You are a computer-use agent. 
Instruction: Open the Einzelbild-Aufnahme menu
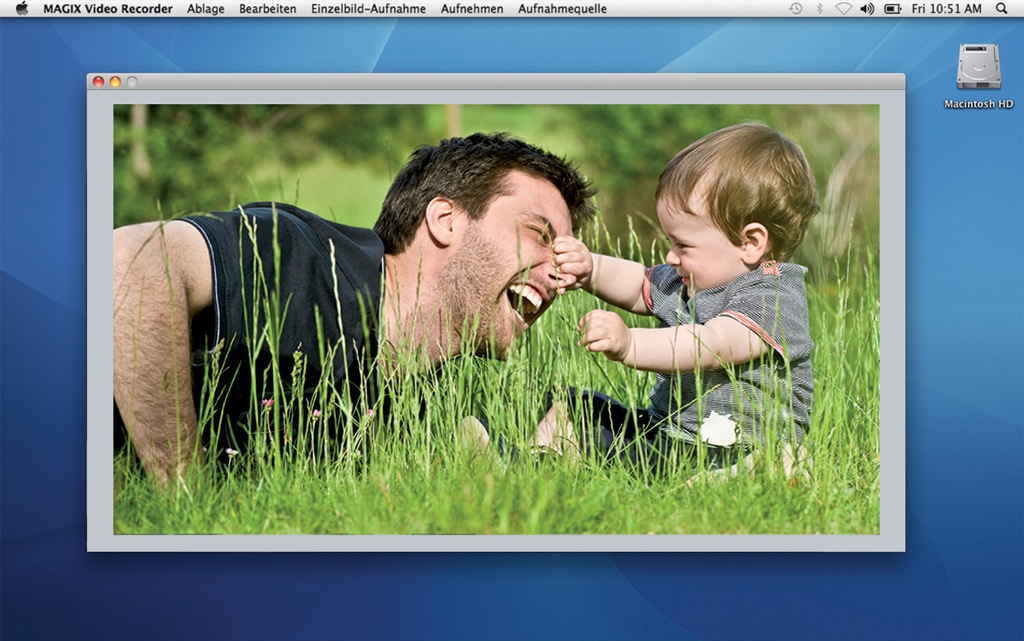368,9
